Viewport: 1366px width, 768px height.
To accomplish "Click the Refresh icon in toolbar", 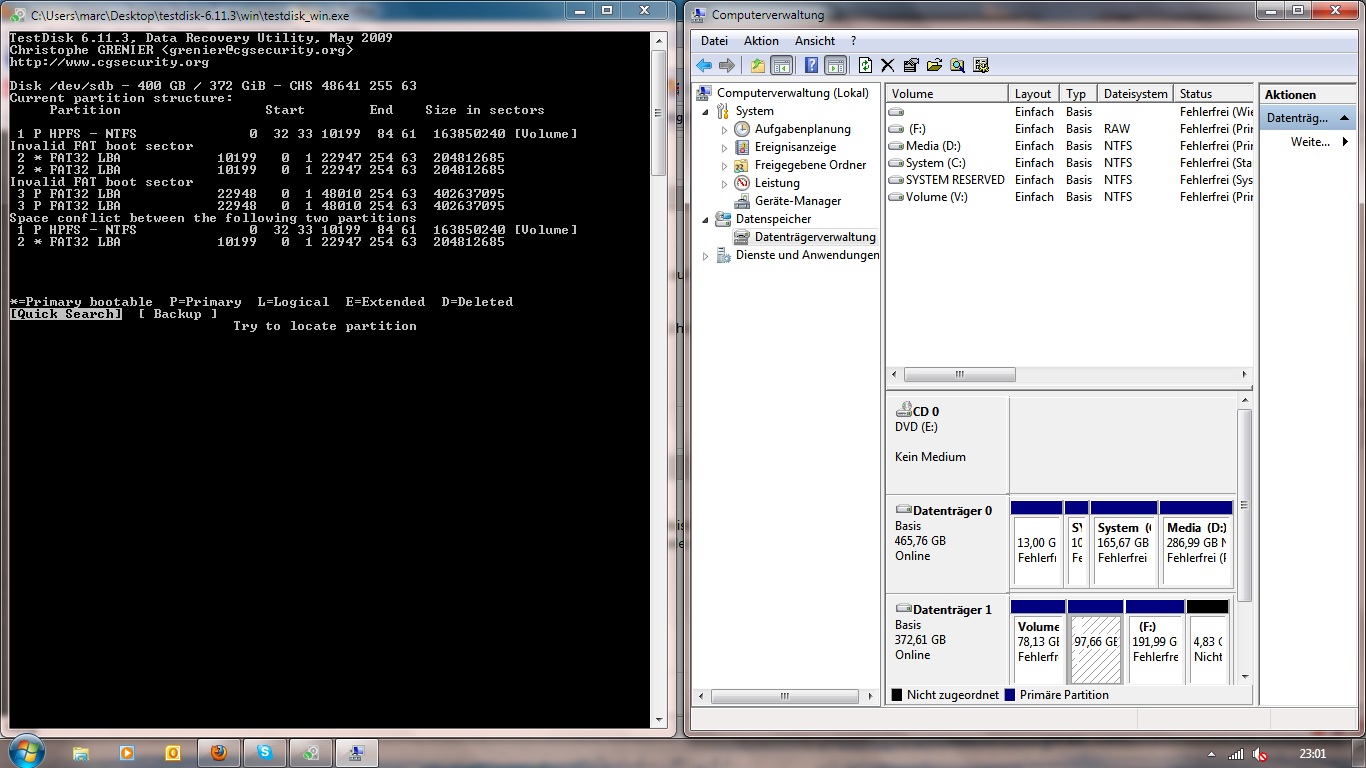I will coord(865,65).
